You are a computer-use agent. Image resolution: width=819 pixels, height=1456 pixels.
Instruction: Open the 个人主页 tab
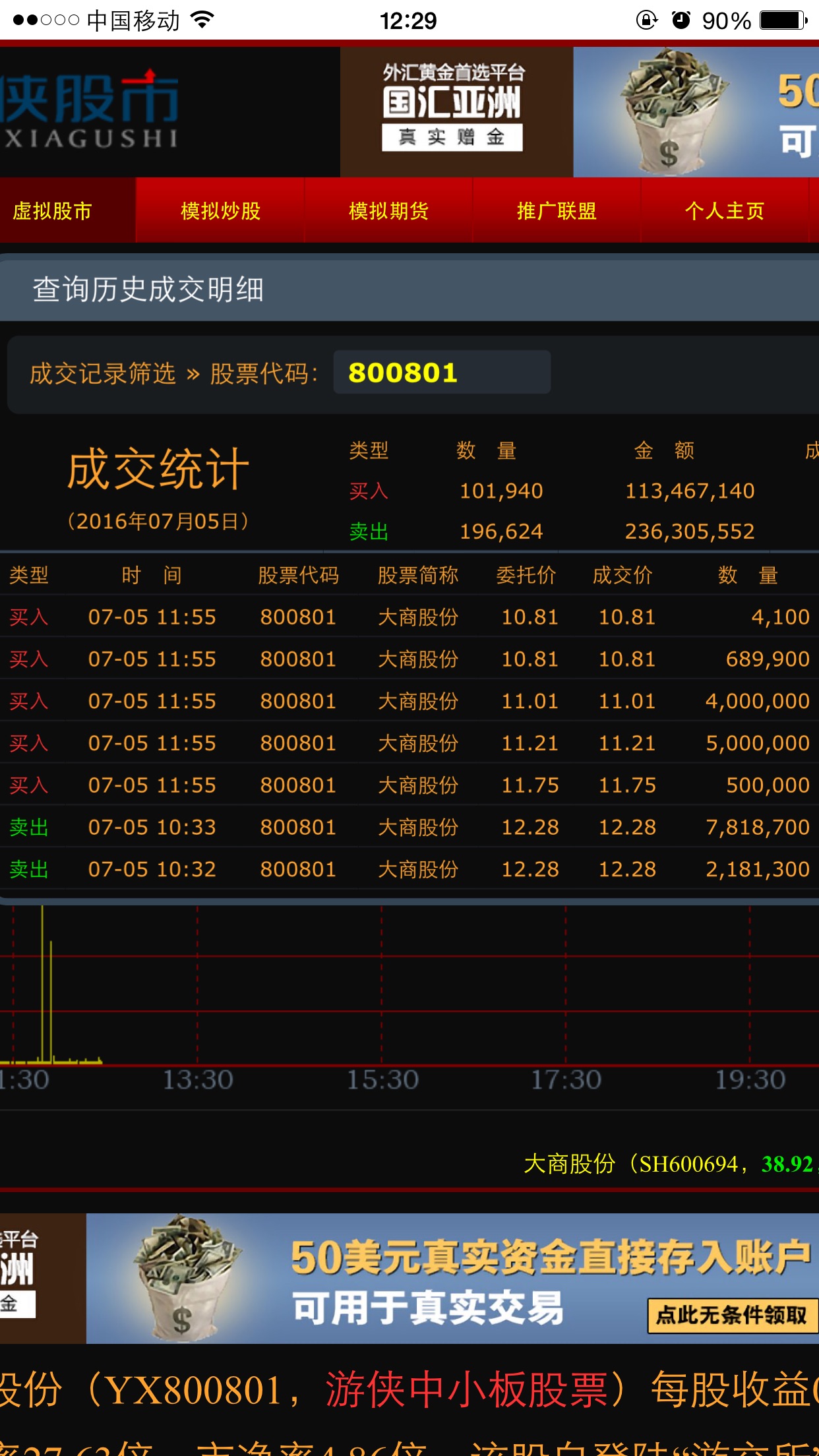tap(724, 211)
